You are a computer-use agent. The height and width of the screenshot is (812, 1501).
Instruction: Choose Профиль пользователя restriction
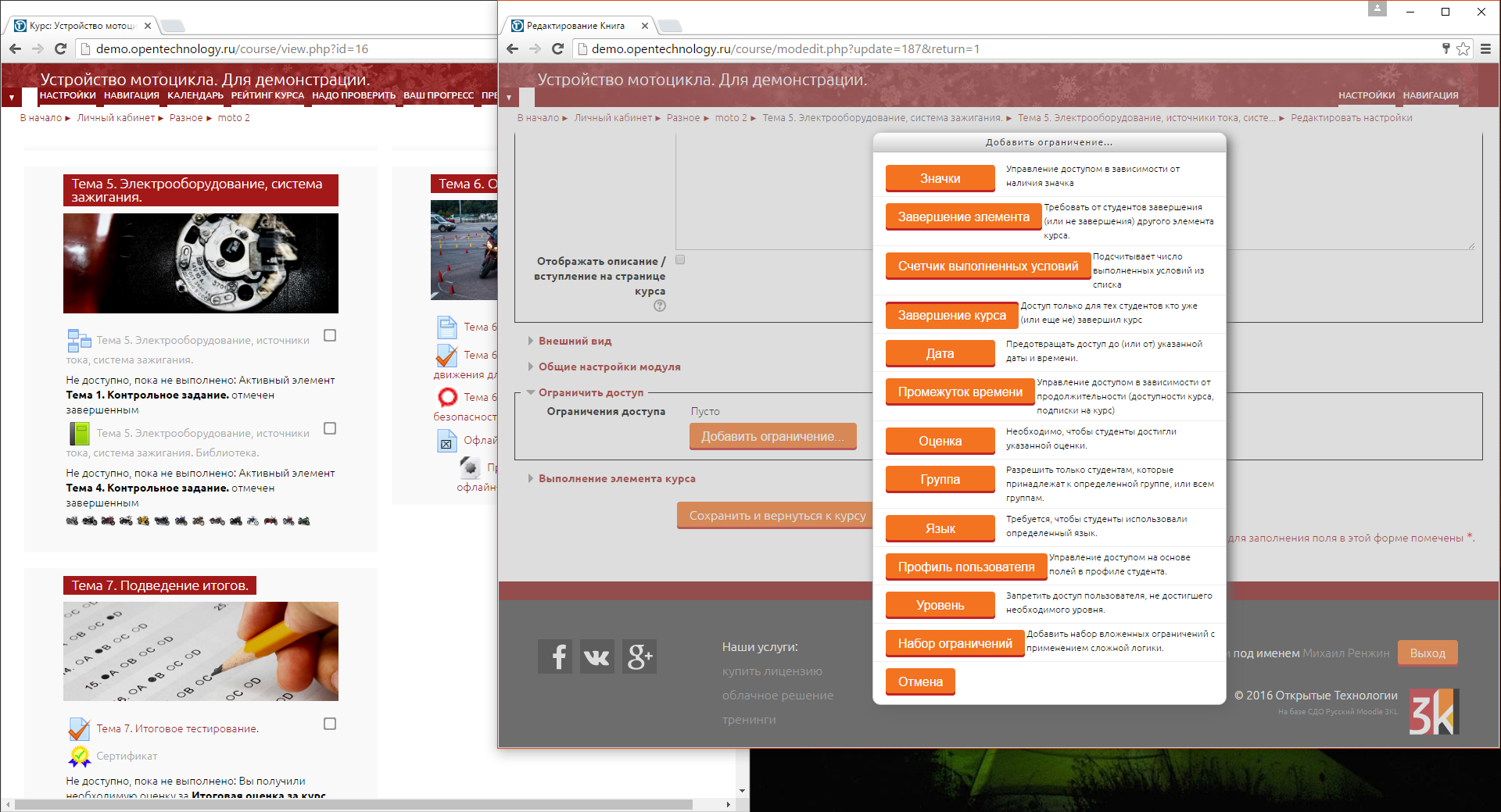(966, 567)
